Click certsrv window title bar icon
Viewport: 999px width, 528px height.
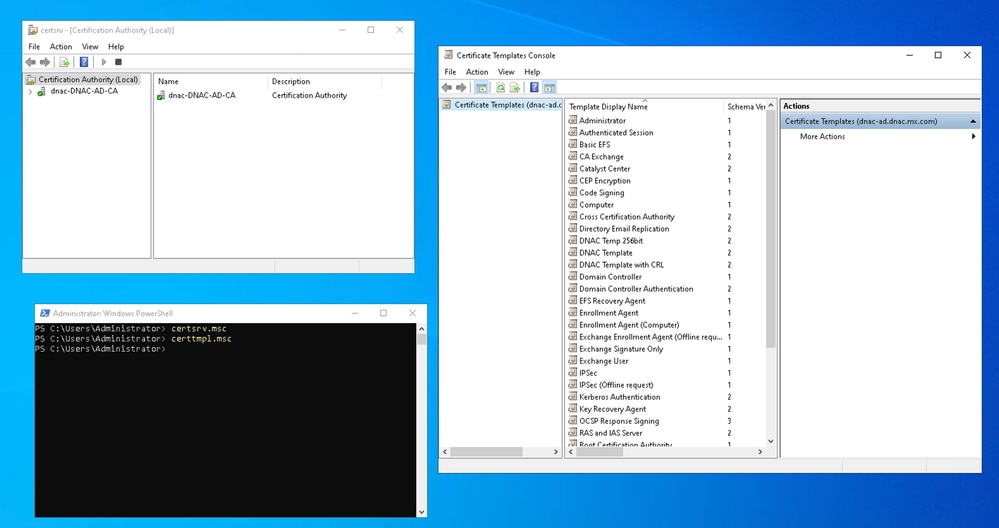32,30
